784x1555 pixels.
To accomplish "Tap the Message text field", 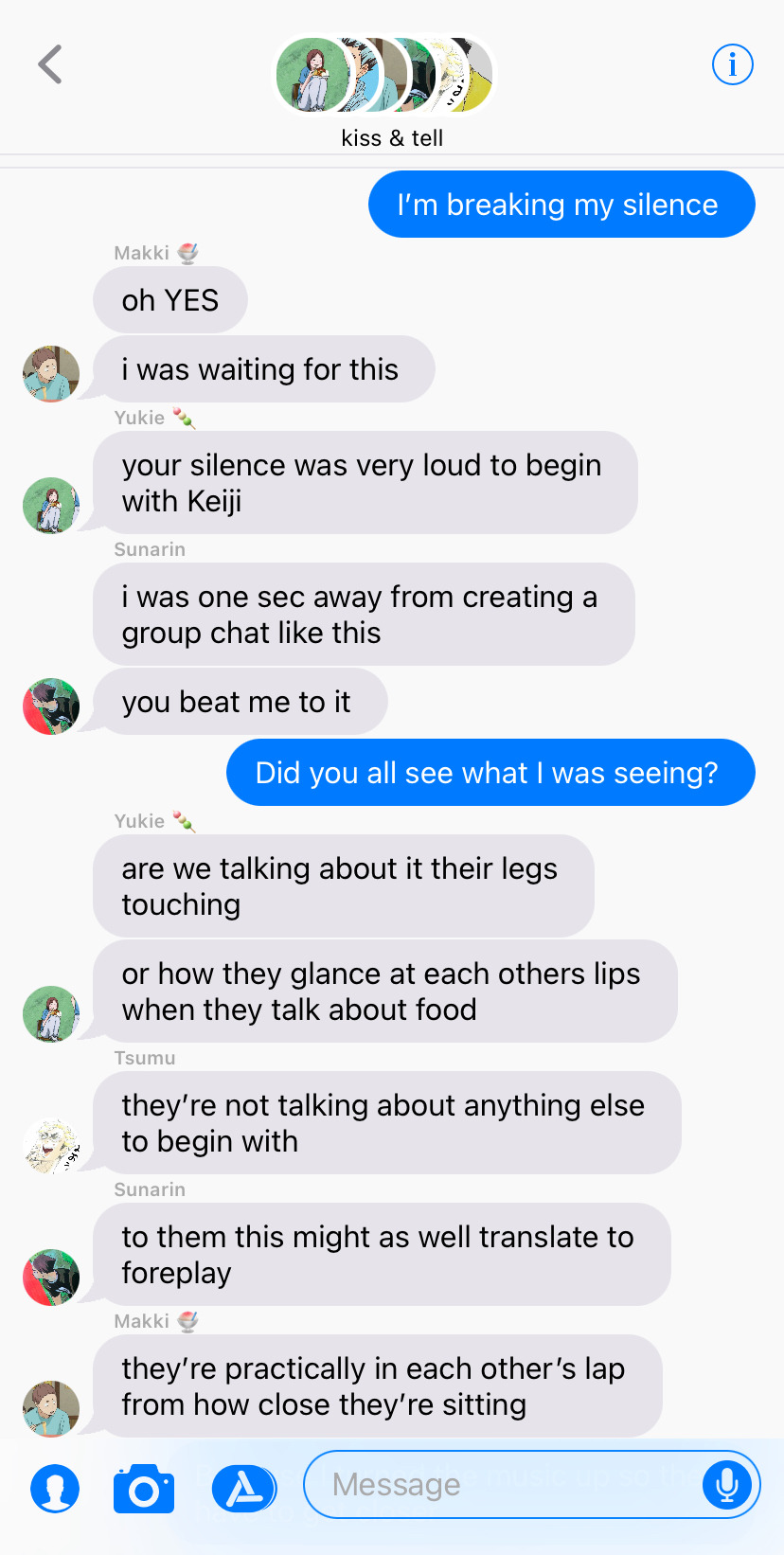I will coord(531,1484).
